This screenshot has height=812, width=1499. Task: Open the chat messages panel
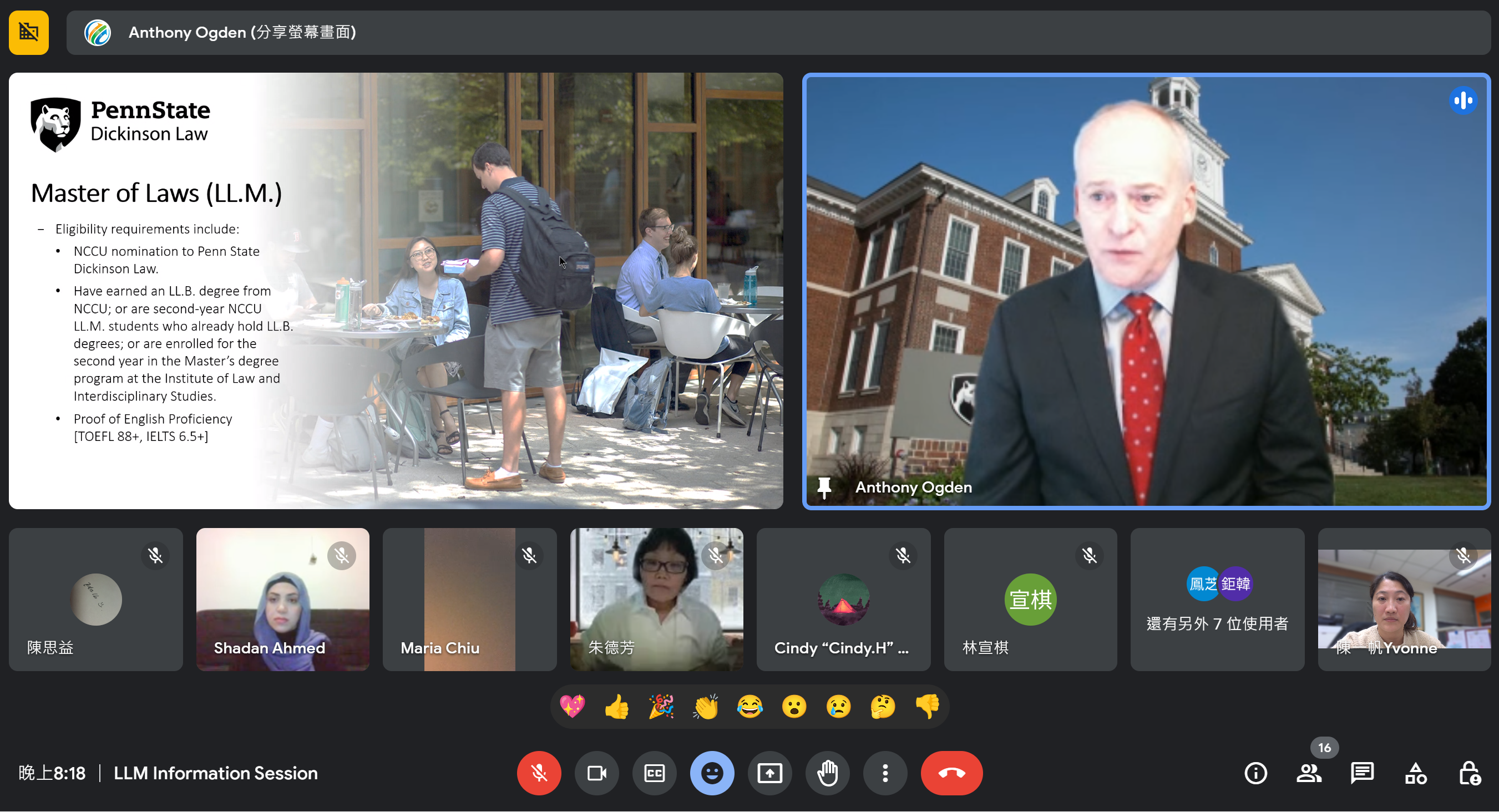point(1363,773)
